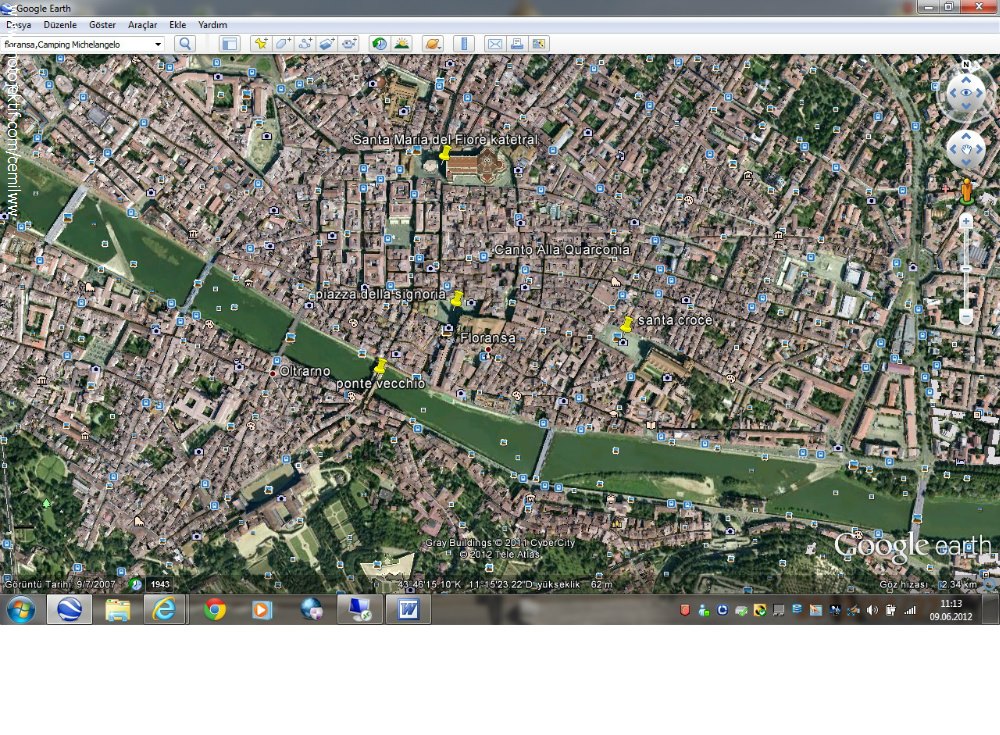This screenshot has width=1000, height=735.
Task: Add a polygon with the toolbar
Action: click(283, 43)
